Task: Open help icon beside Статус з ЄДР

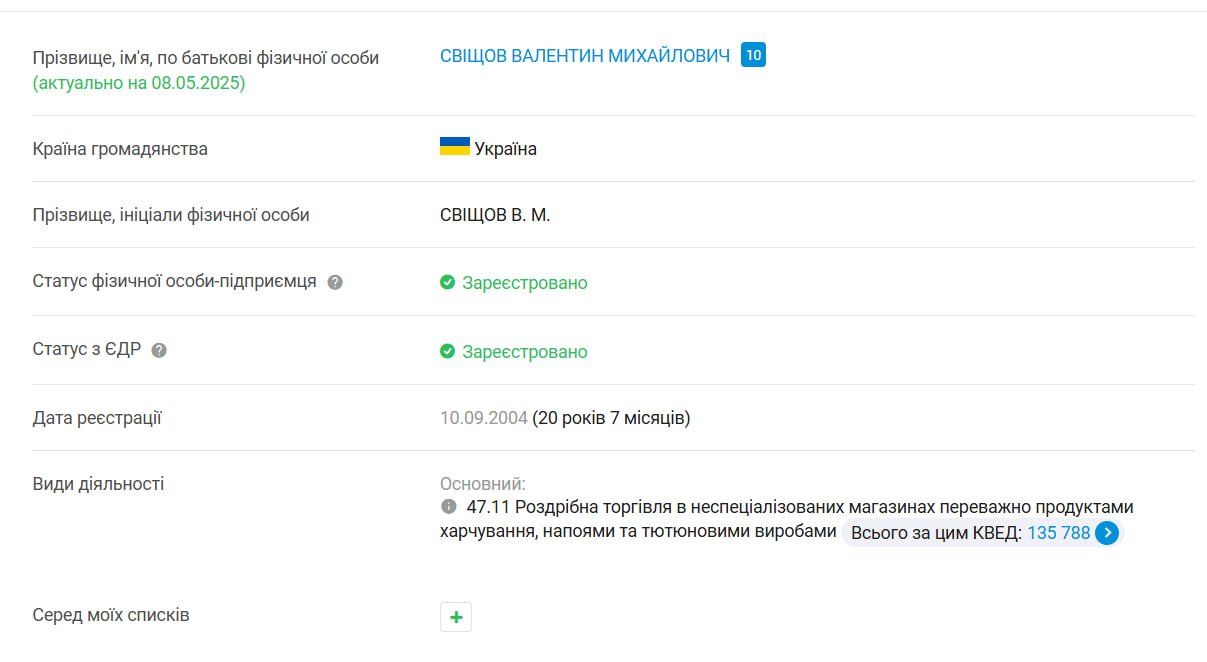Action: 159,350
